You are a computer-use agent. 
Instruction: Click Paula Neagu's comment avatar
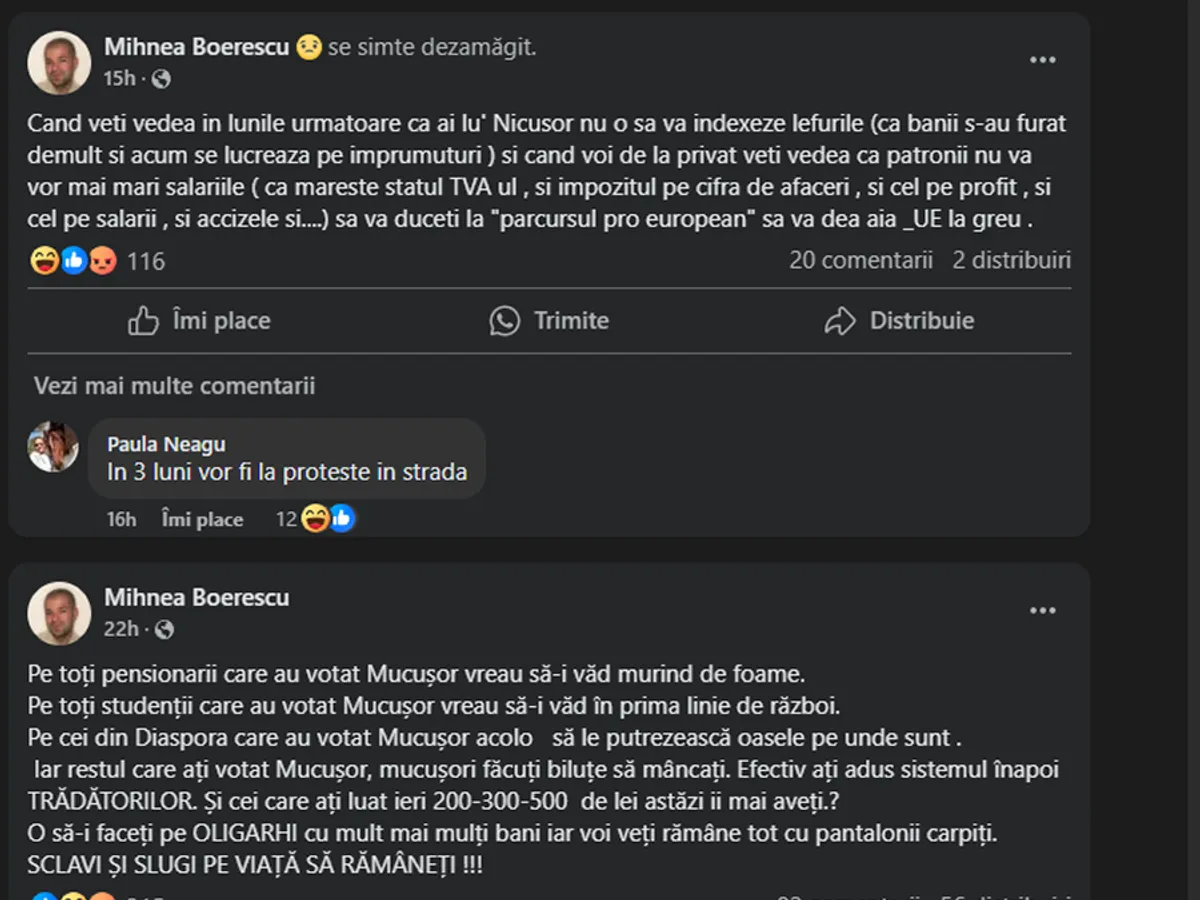pos(53,447)
